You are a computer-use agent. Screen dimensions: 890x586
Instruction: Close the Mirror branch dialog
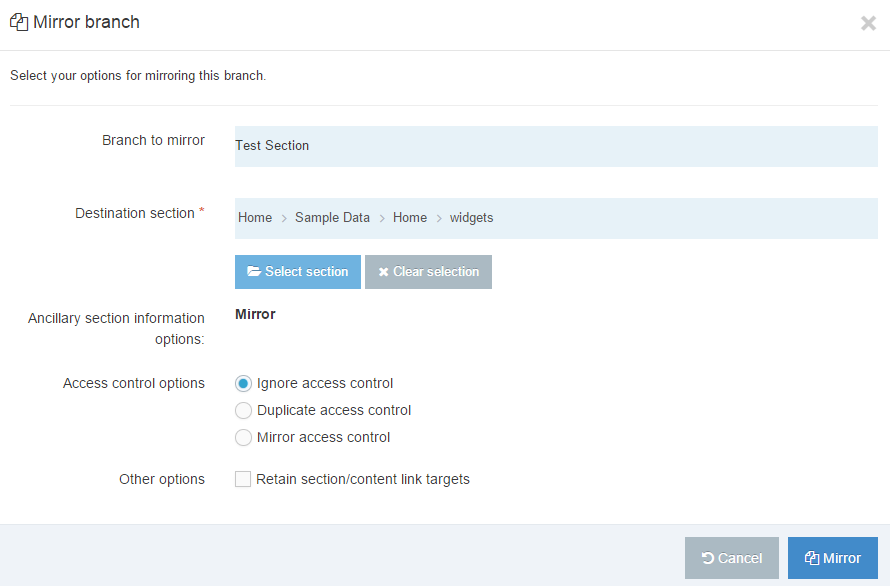click(868, 23)
